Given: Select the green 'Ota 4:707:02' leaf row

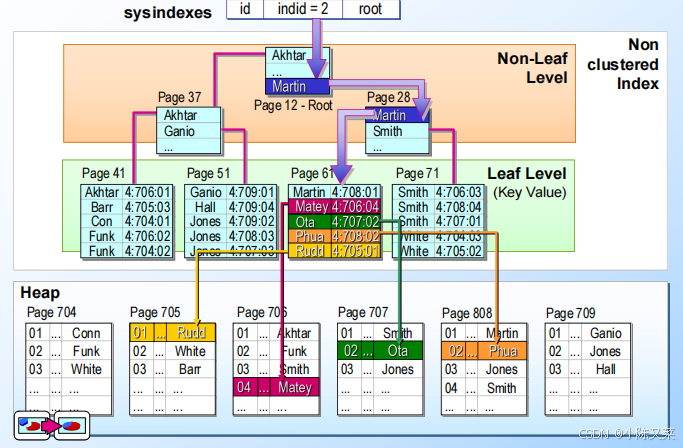Looking at the screenshot, I should [x=335, y=222].
